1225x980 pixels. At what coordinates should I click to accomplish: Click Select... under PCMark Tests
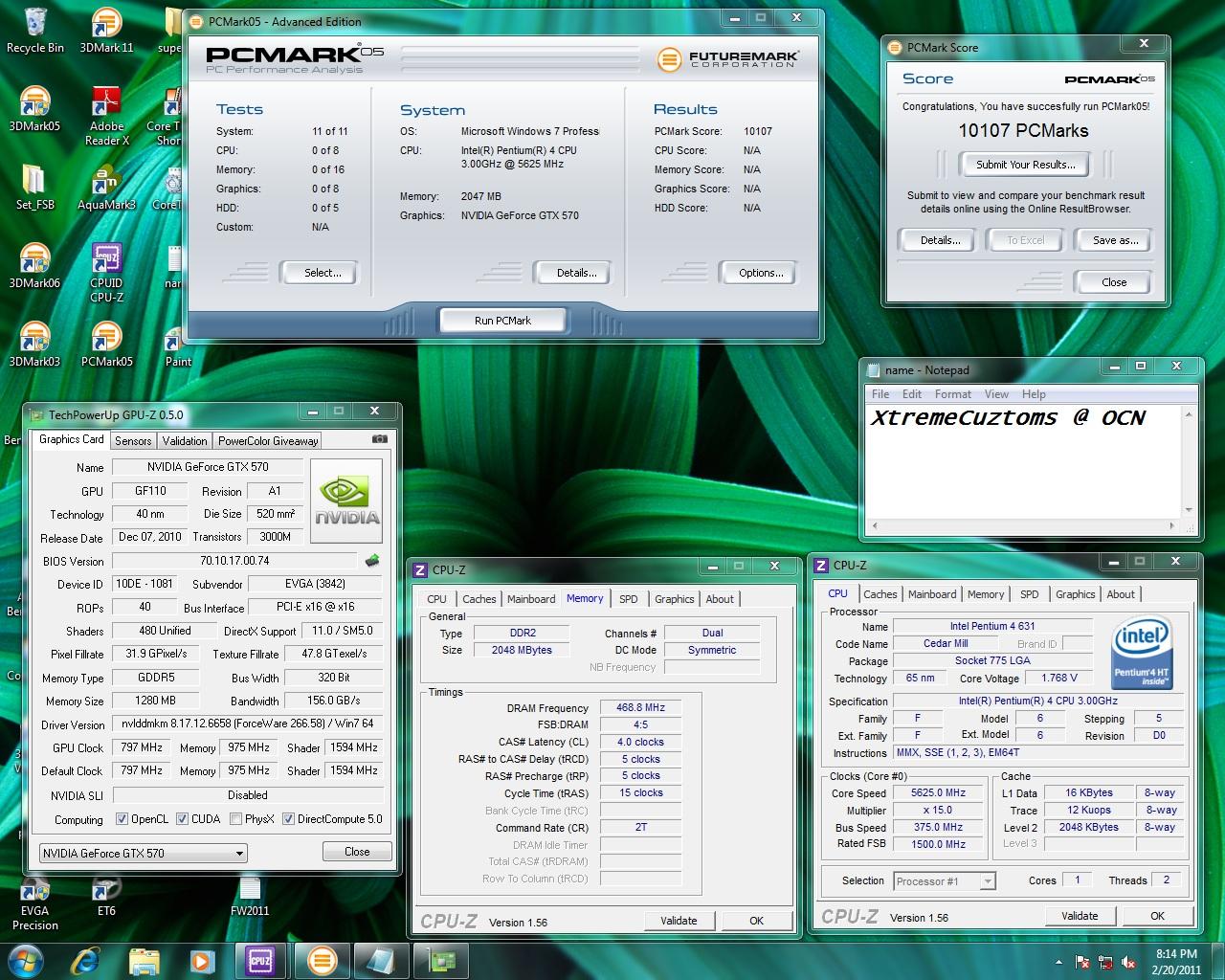(323, 273)
